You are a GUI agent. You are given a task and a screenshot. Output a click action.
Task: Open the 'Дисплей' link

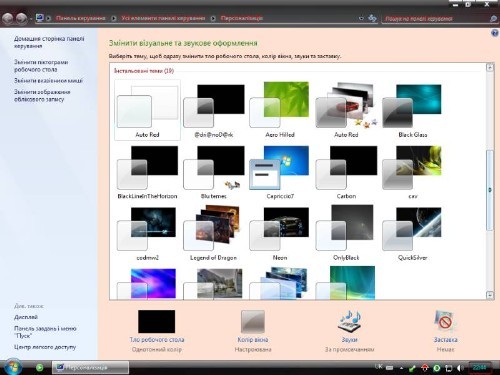click(x=26, y=317)
